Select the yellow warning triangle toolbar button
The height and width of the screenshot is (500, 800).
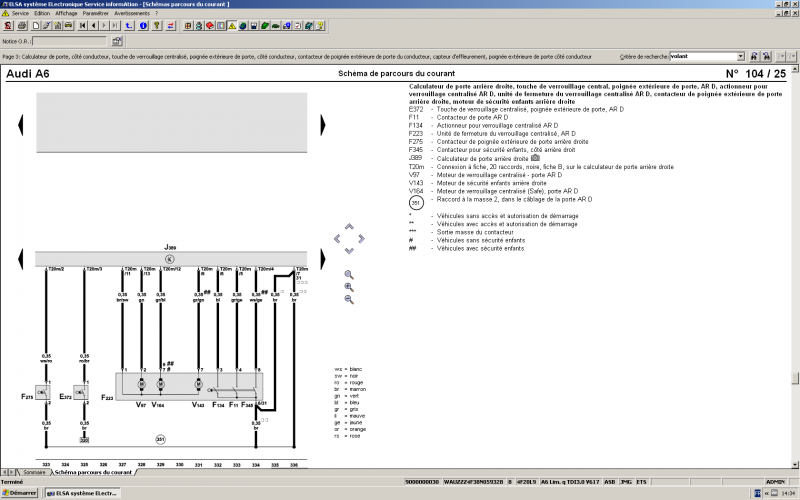(x=232, y=26)
